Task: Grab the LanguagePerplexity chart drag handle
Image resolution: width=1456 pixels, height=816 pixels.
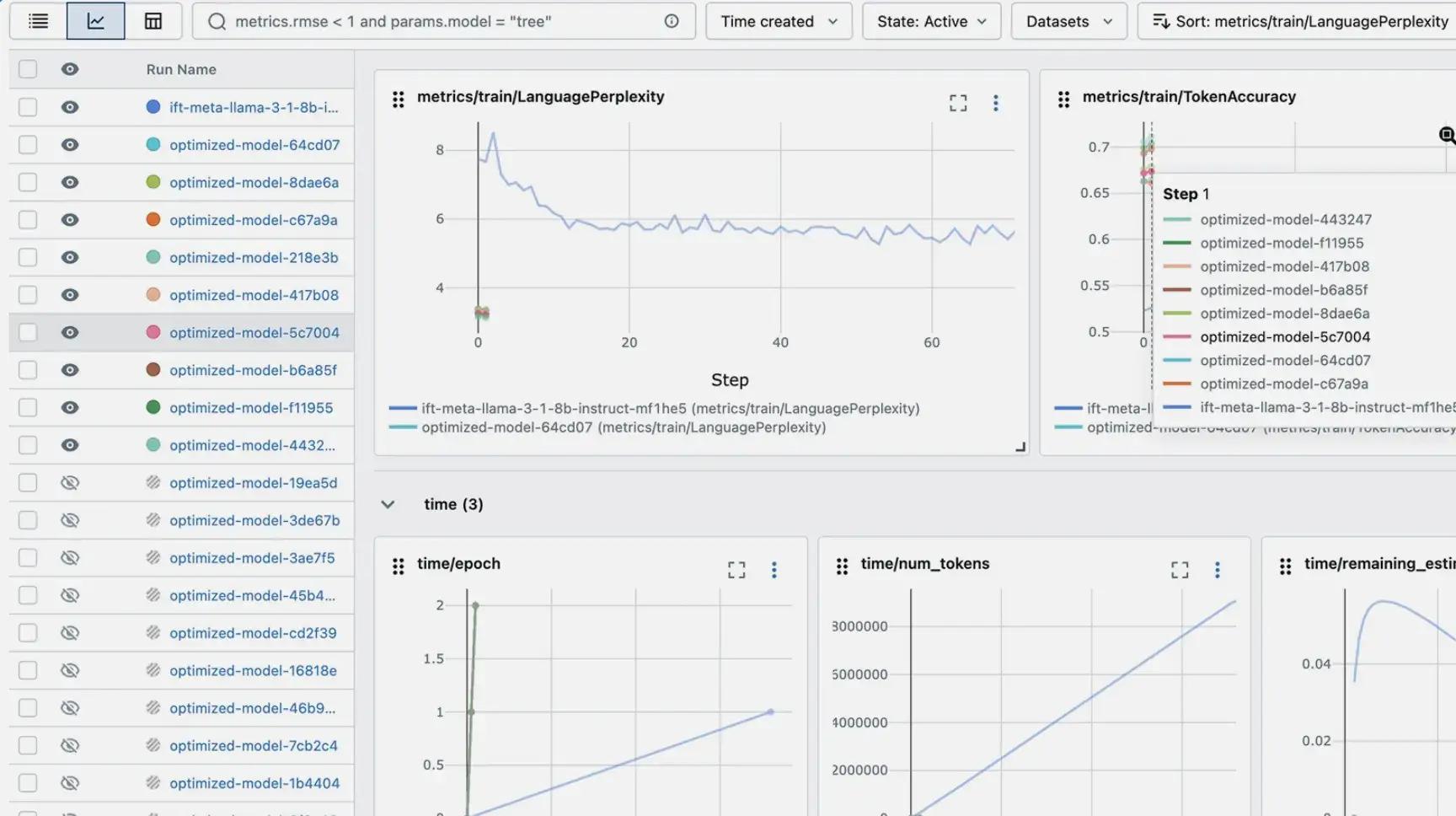Action: (399, 99)
